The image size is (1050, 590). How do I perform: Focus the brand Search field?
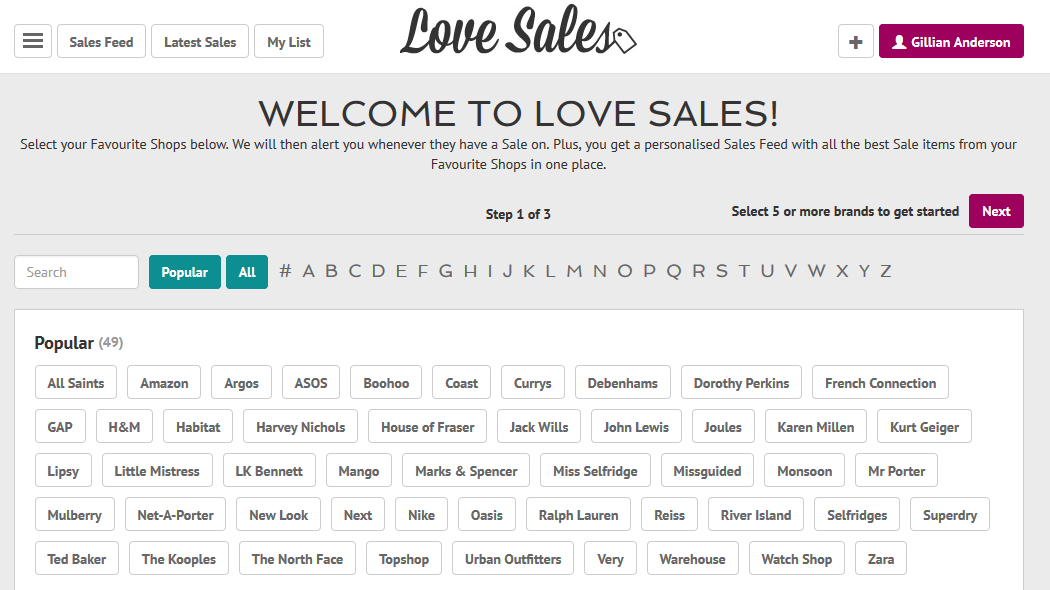click(x=76, y=272)
